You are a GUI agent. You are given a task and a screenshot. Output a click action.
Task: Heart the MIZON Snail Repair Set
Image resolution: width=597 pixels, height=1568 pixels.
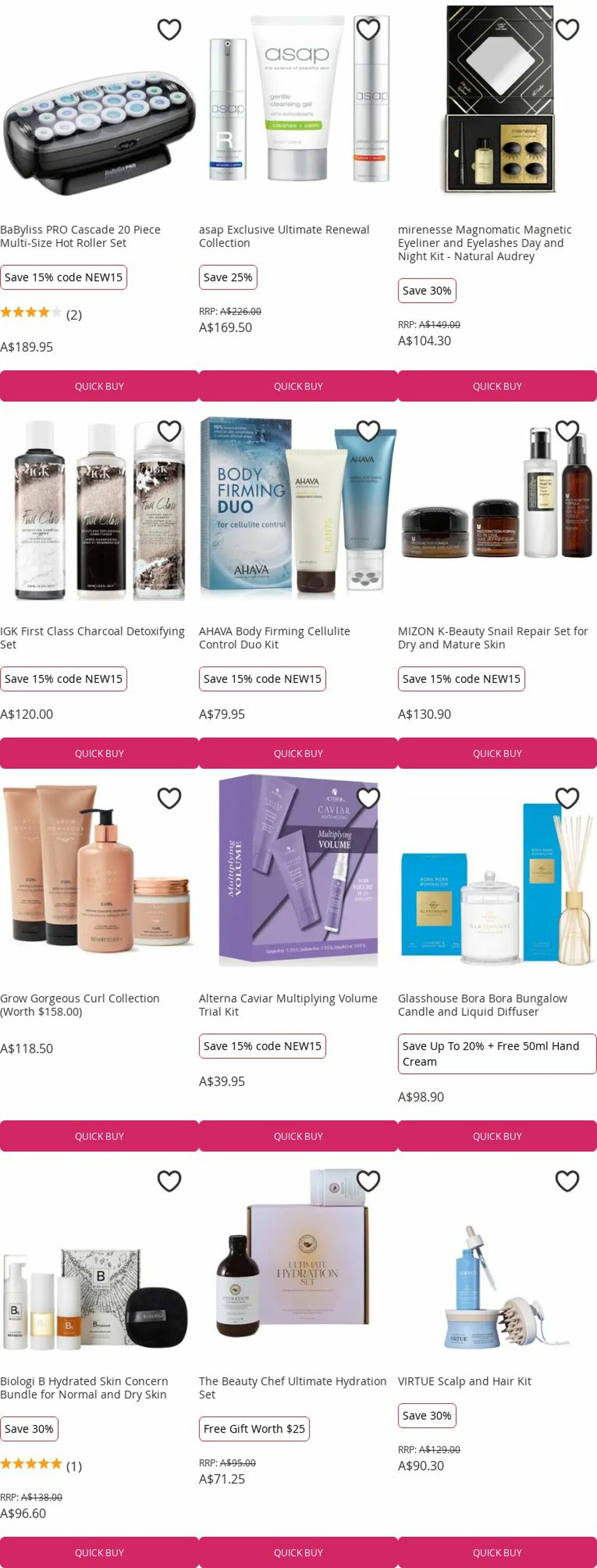point(567,431)
